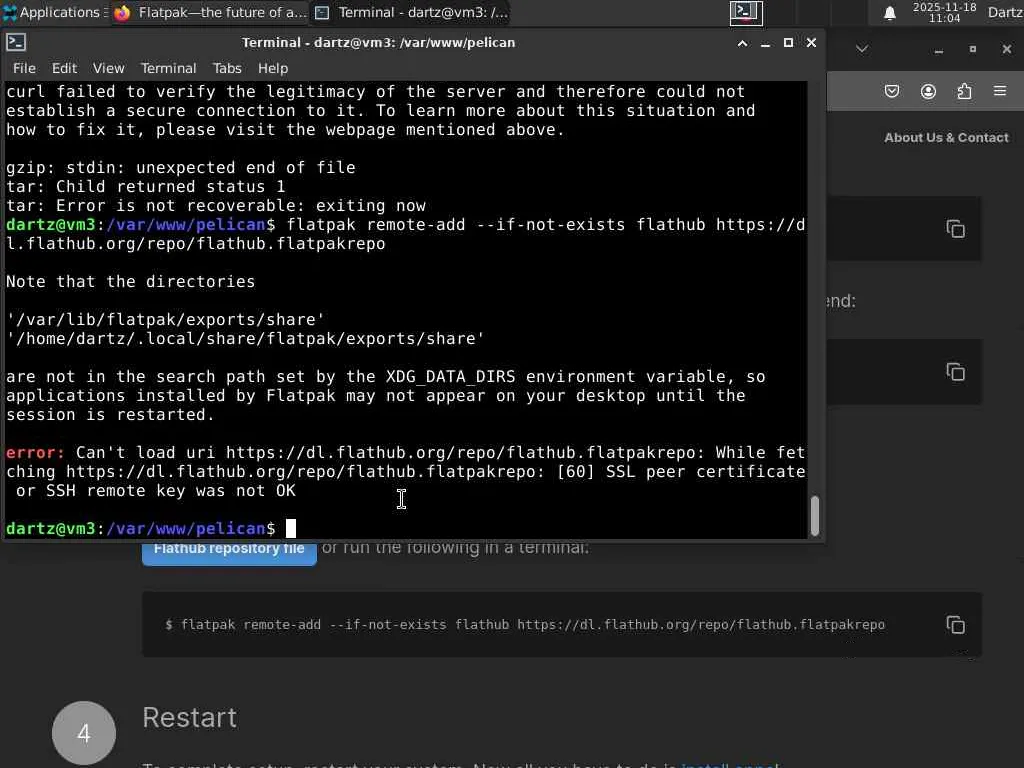Open the Firefox Pocket save icon
The width and height of the screenshot is (1024, 768).
(891, 91)
